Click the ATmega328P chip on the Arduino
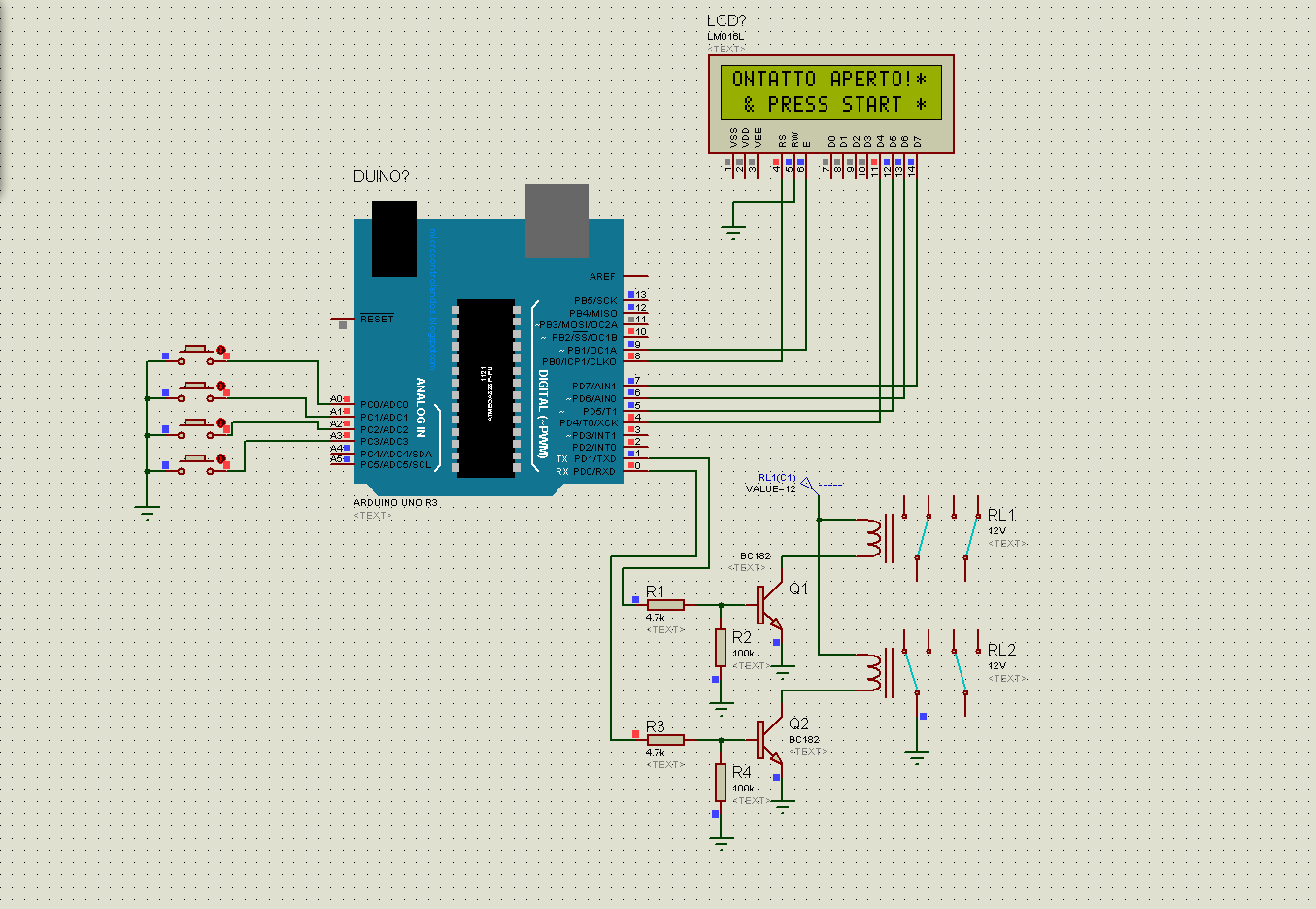 pos(486,388)
